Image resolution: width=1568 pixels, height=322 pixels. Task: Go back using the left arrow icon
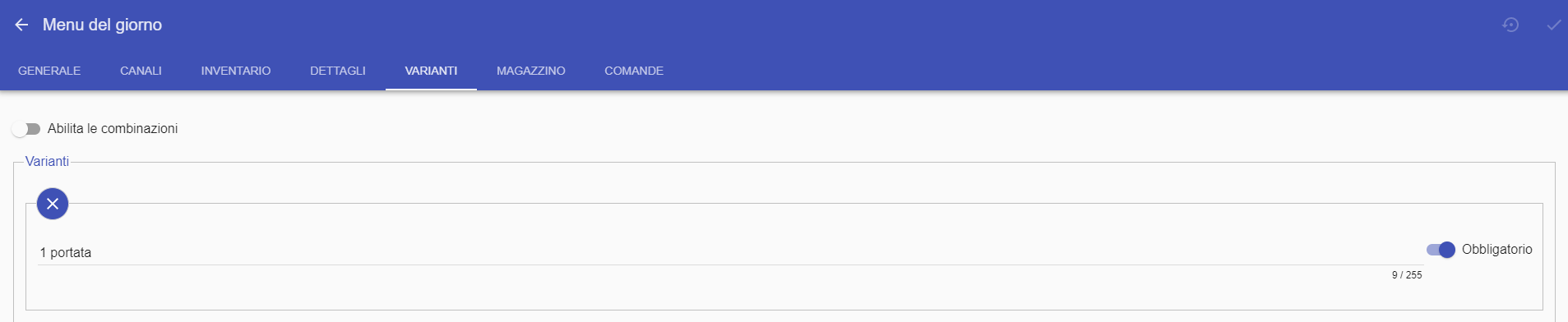click(21, 25)
